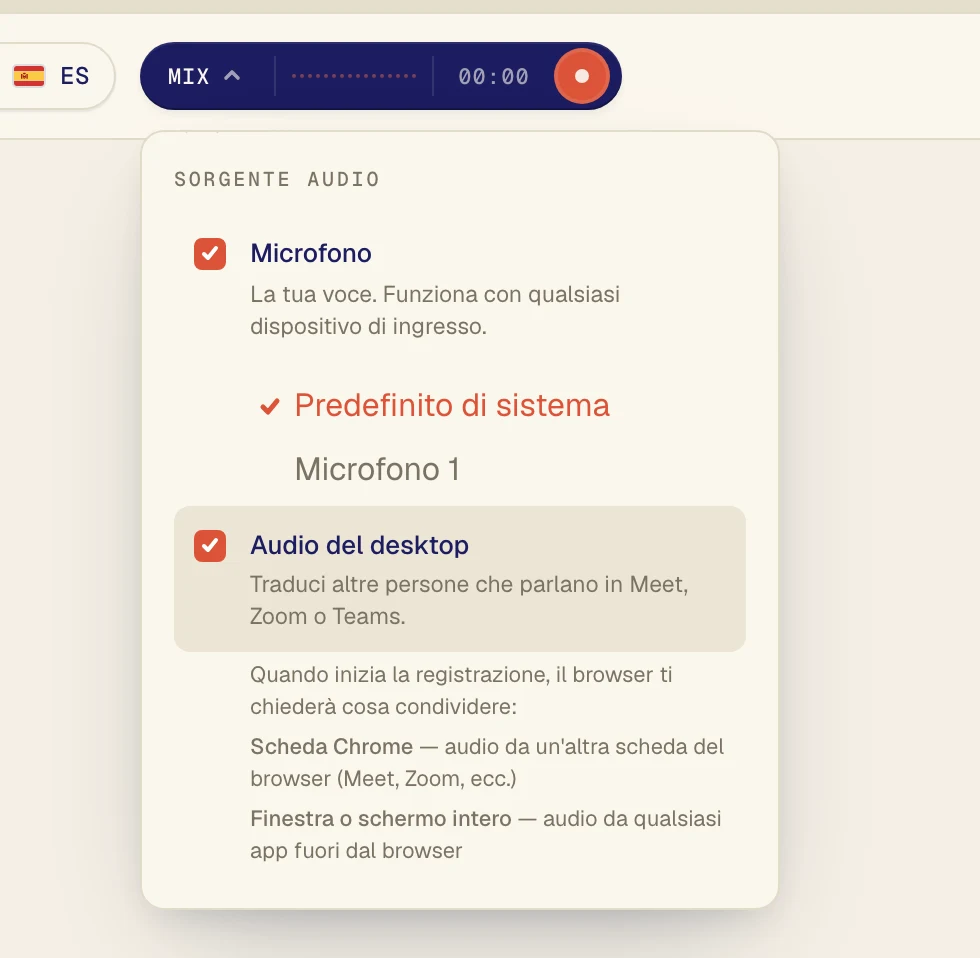Click the Audio del desktop label
Screen dimensions: 980x958
(359, 545)
